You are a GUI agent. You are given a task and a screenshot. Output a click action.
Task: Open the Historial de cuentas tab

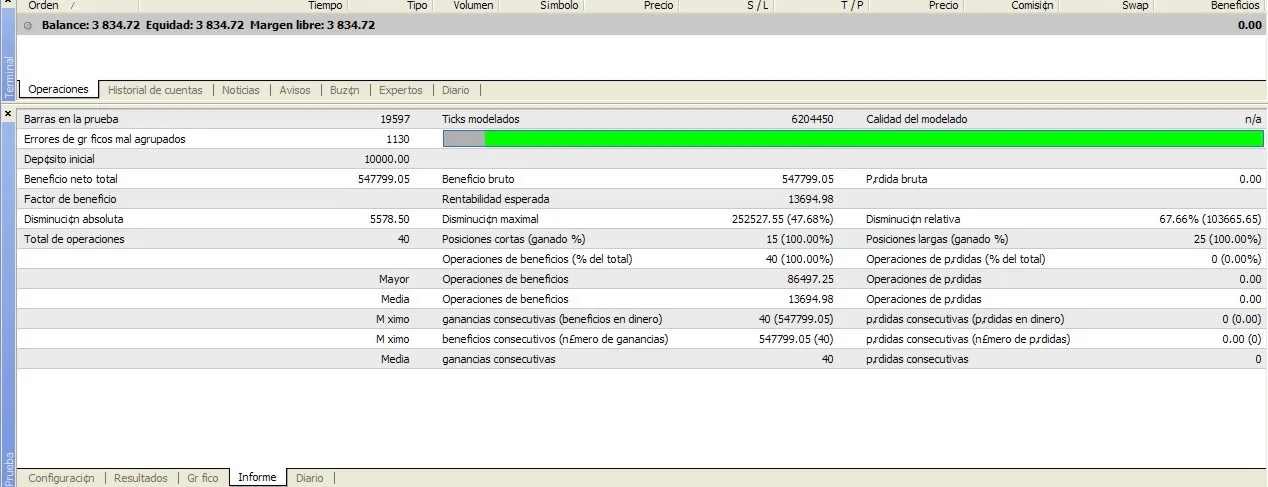pos(155,90)
